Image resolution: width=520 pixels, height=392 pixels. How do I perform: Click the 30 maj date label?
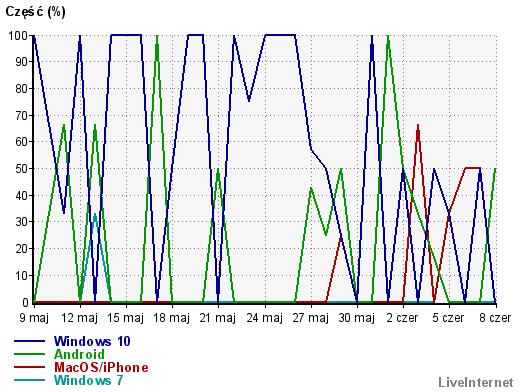pyautogui.click(x=357, y=318)
